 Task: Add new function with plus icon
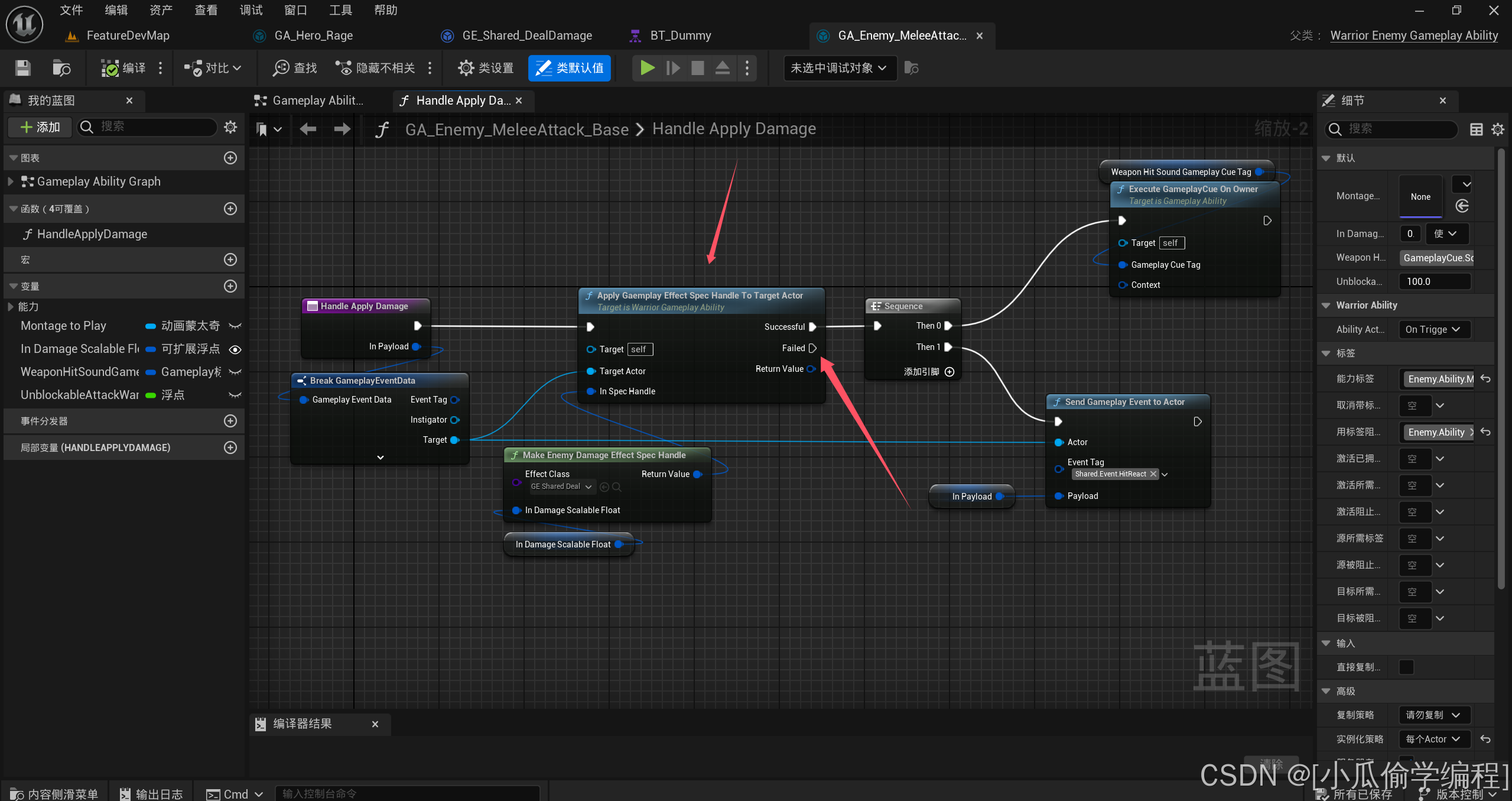point(230,209)
